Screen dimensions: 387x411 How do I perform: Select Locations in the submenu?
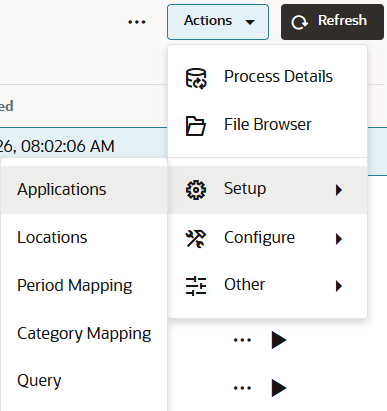coord(84,238)
